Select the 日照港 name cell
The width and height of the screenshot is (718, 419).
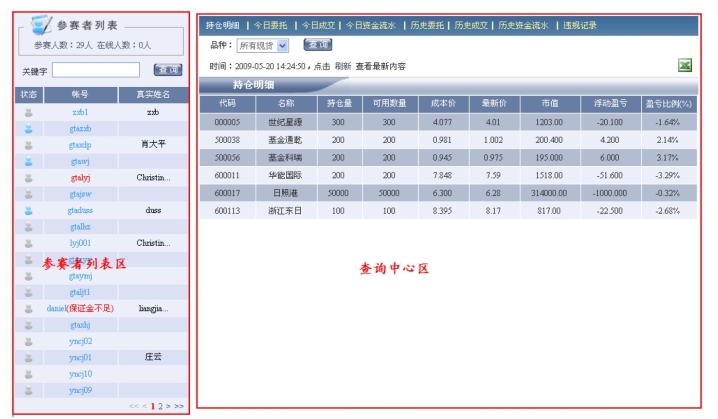point(286,193)
